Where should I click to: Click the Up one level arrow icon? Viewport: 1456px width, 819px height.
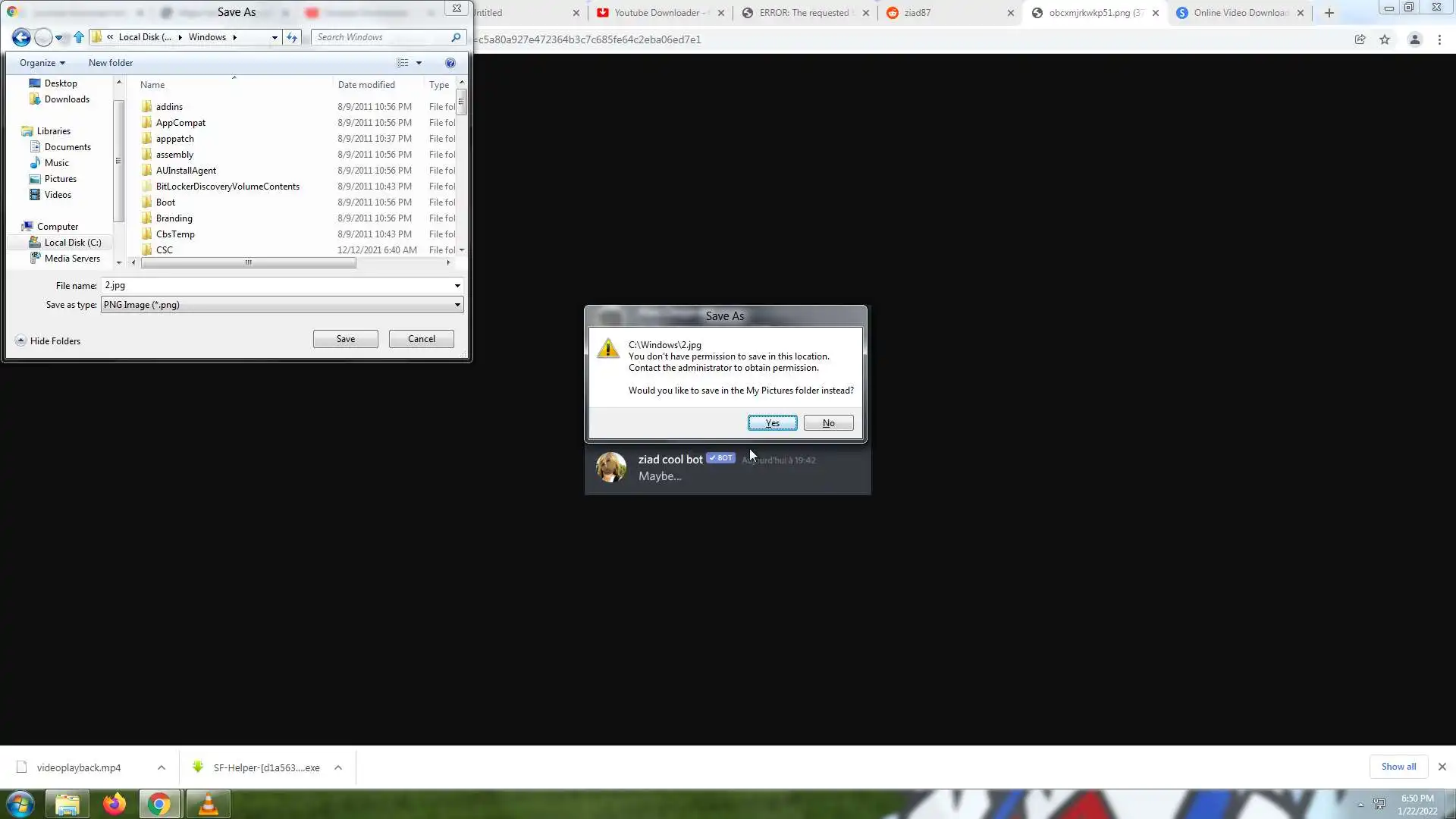[x=79, y=37]
